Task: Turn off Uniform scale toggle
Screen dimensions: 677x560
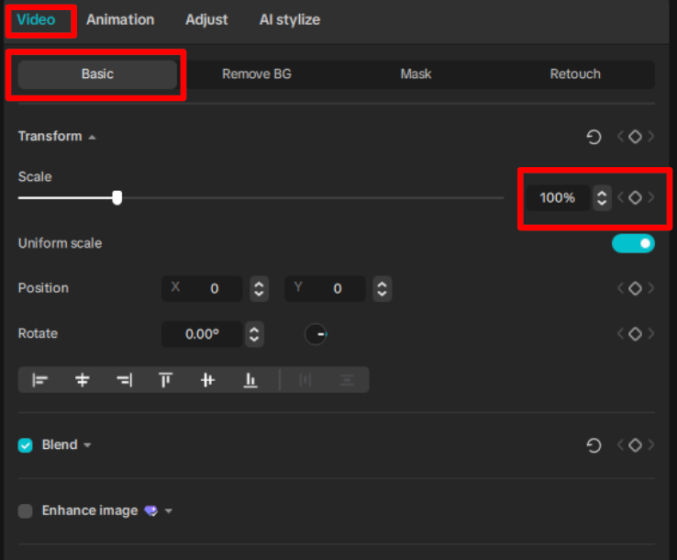Action: [633, 244]
